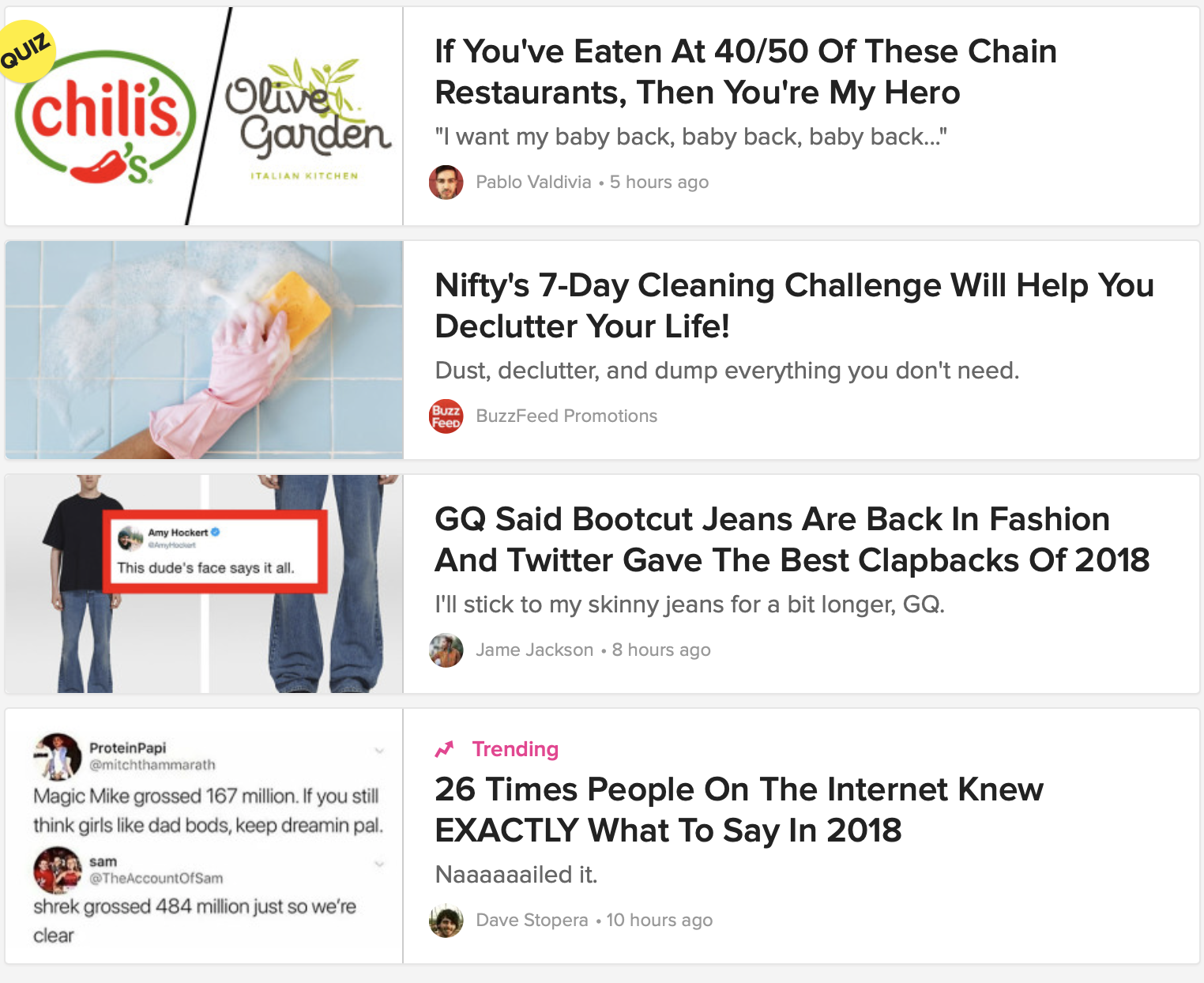Expand the sam tweet chevron menu

tap(379, 864)
